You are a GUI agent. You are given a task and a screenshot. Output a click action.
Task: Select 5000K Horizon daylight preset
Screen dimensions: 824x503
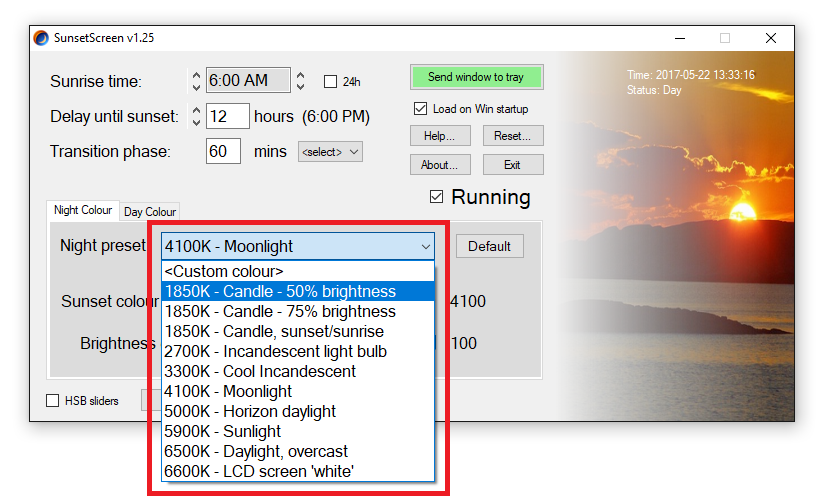[298, 411]
